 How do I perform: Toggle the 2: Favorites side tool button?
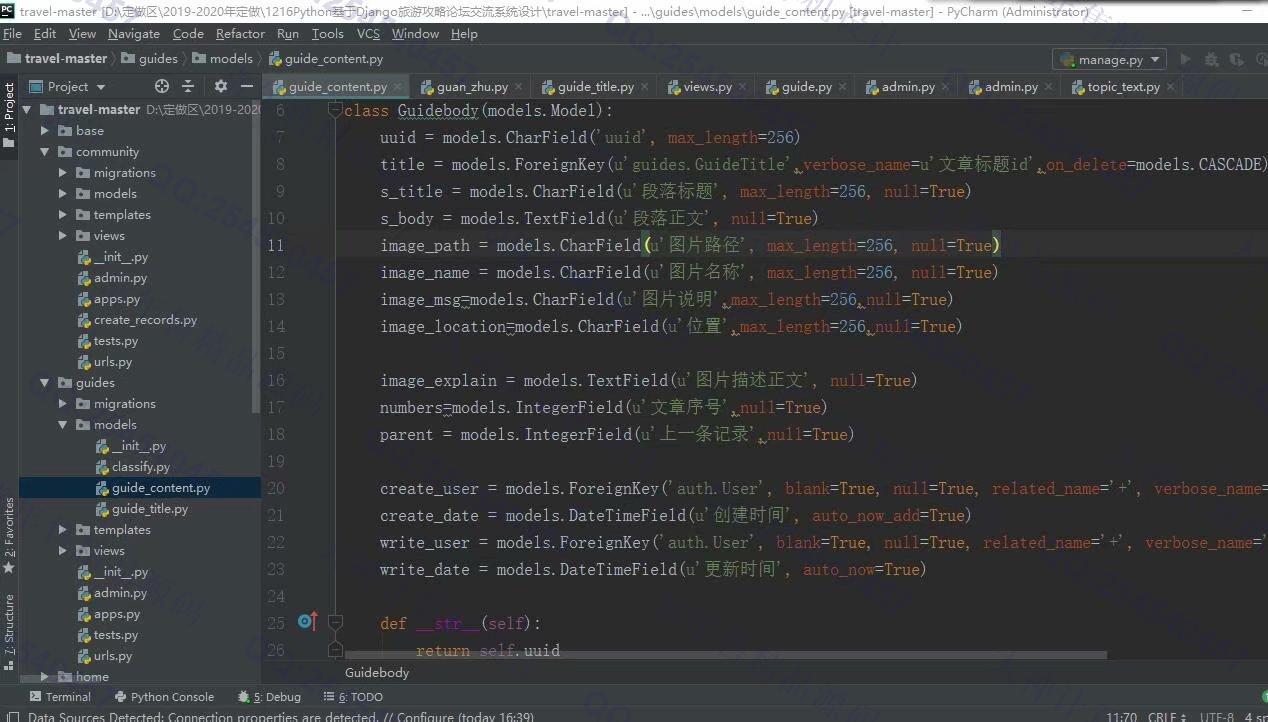(x=9, y=535)
